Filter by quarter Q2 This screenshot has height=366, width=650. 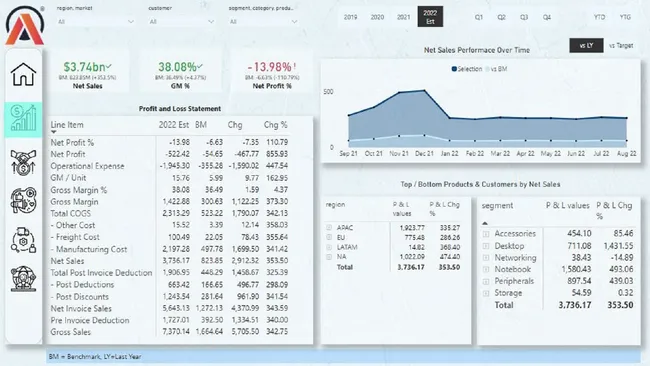(501, 17)
